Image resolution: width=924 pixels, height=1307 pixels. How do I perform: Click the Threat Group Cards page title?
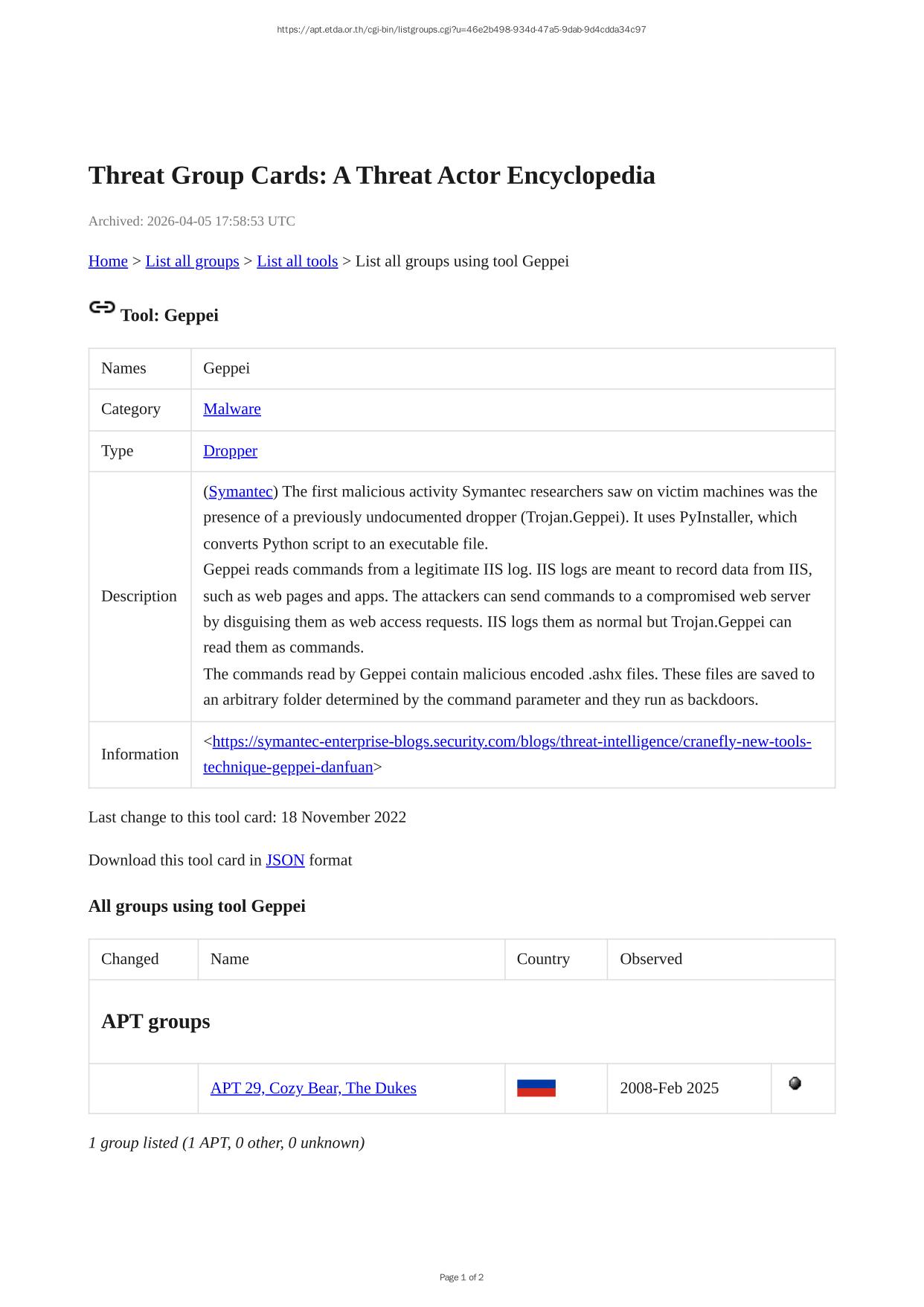(x=371, y=176)
